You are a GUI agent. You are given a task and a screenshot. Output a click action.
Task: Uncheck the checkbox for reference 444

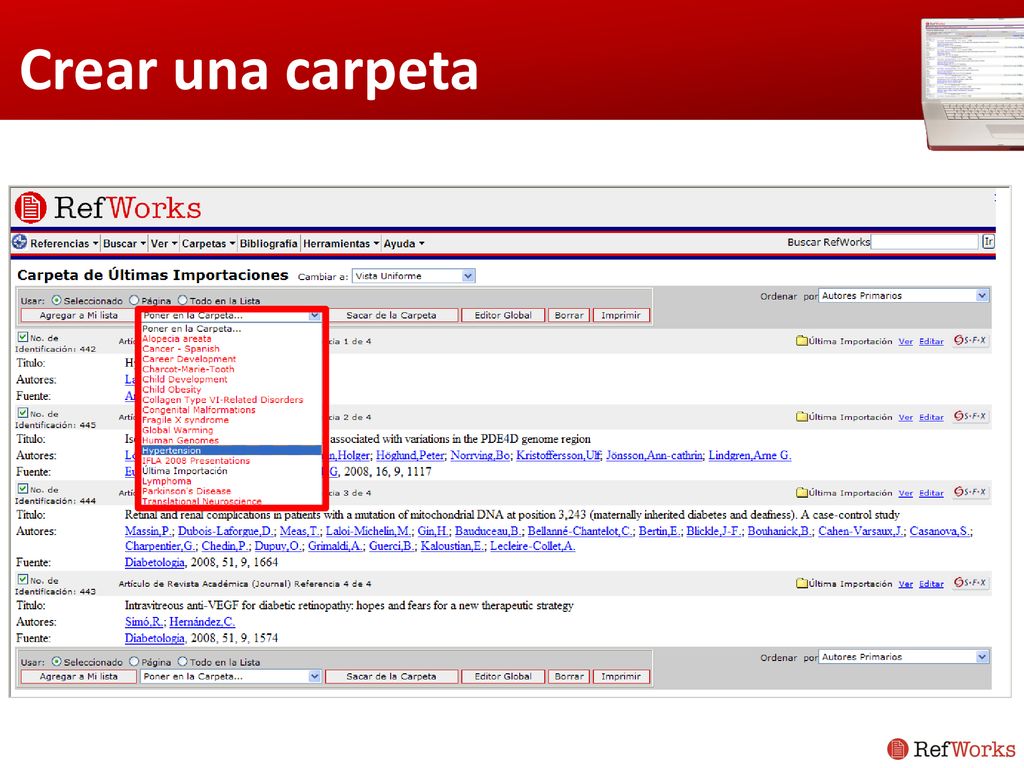23,488
